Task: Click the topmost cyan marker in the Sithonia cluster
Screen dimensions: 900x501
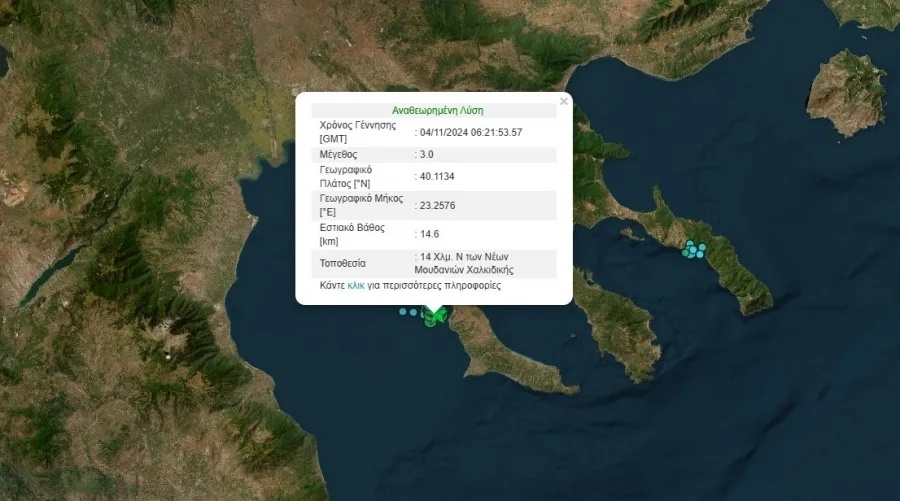Action: pyautogui.click(x=690, y=243)
